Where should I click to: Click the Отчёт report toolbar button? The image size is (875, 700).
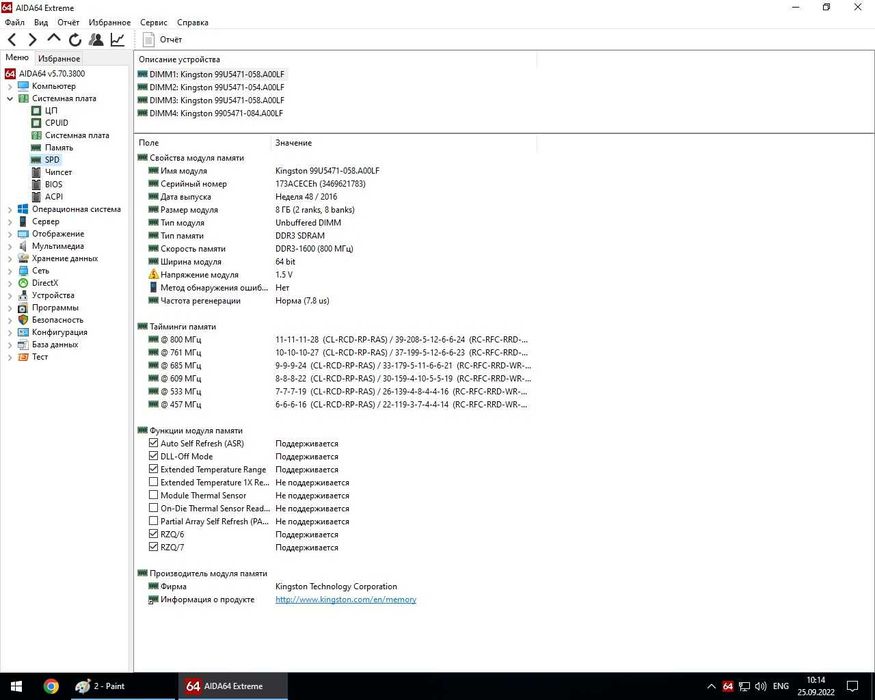[x=162, y=39]
